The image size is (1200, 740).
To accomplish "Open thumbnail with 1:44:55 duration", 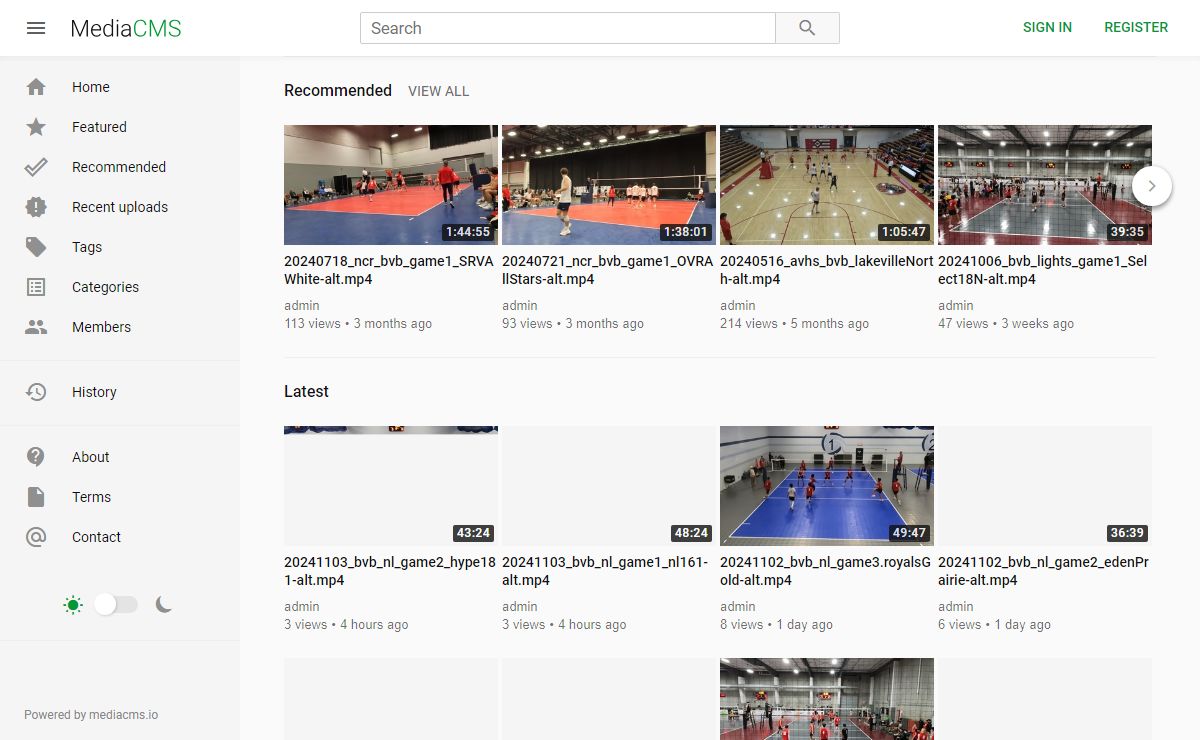I will (x=391, y=185).
